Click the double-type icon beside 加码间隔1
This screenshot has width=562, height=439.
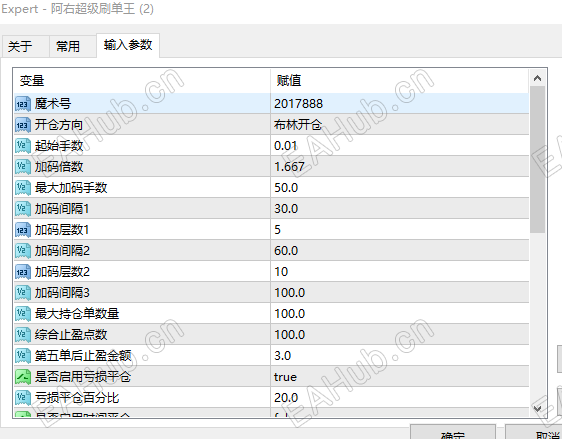click(23, 209)
